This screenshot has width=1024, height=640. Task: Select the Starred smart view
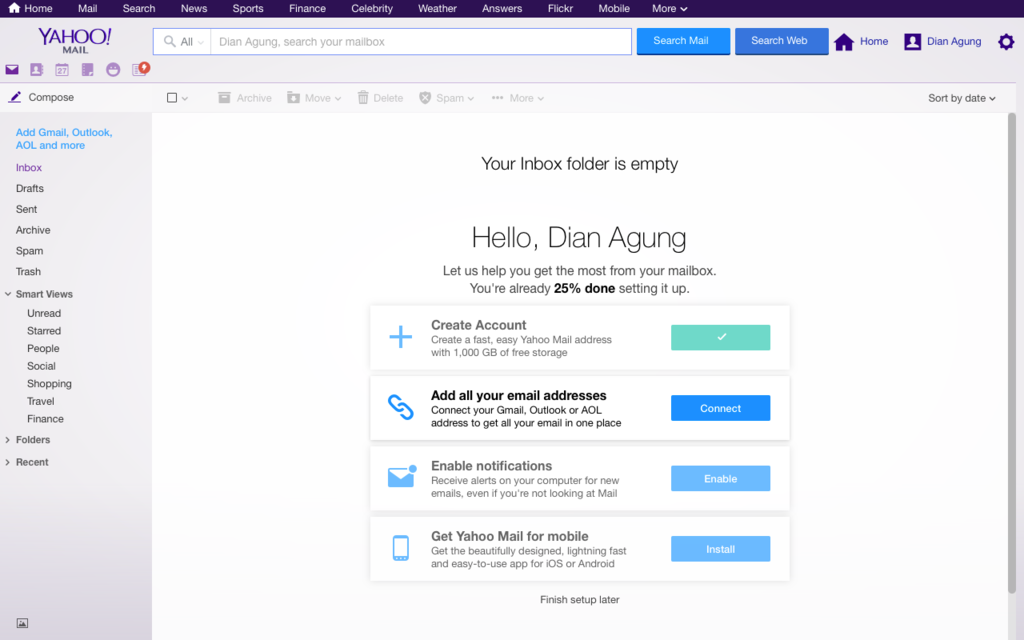click(x=44, y=331)
